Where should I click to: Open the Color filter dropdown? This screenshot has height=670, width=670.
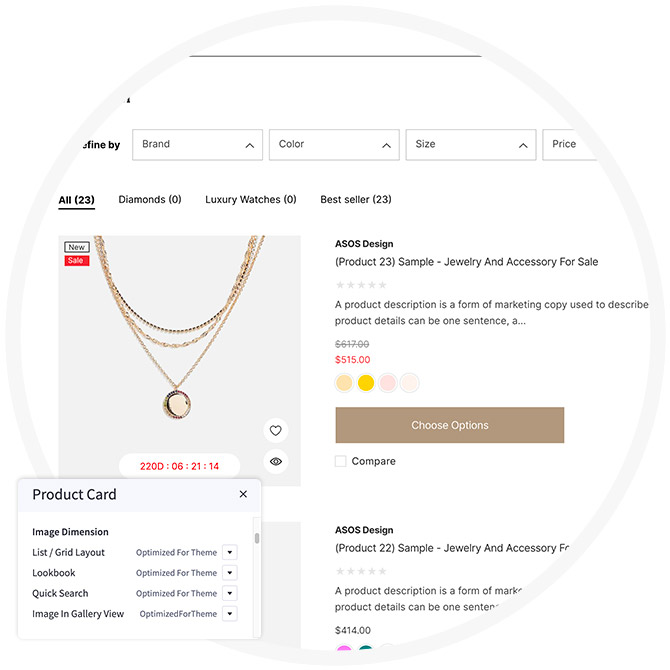(x=333, y=144)
